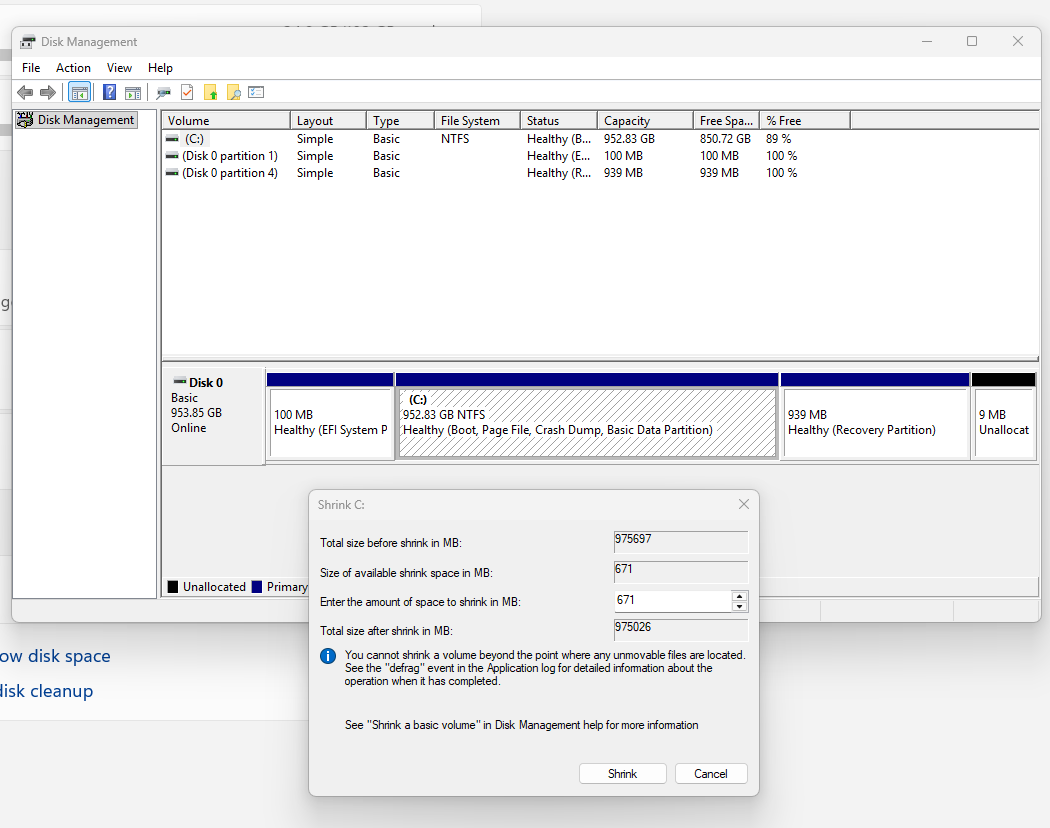Click the NTFS file system cell
The height and width of the screenshot is (828, 1050).
pos(455,139)
